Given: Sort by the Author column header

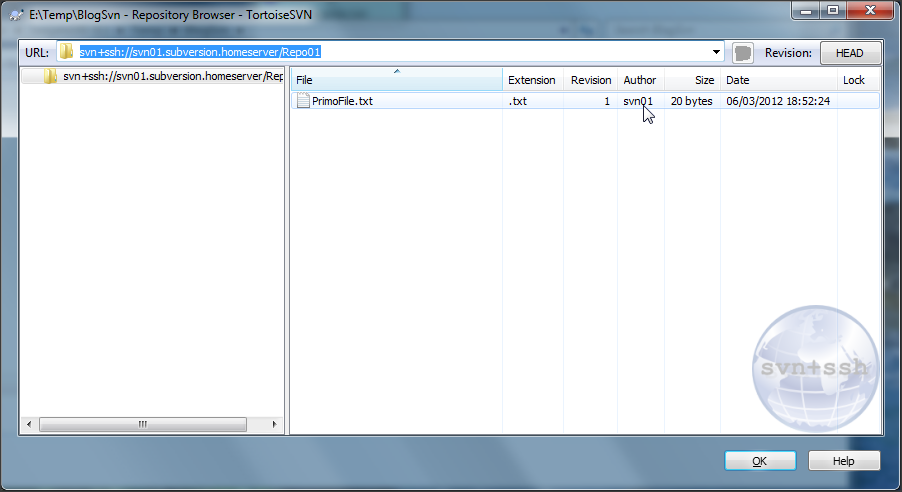Looking at the screenshot, I should coord(640,80).
